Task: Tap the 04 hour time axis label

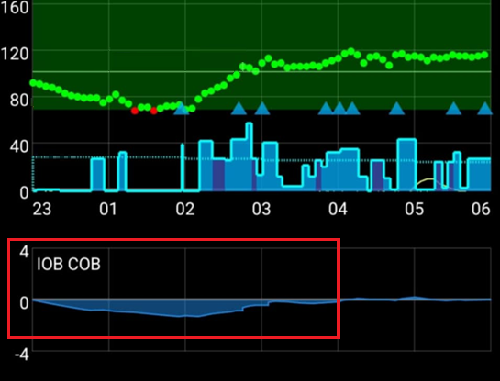Action: coord(338,209)
